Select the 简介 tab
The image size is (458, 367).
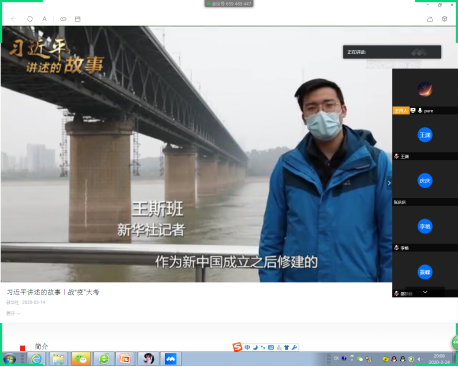(41, 346)
